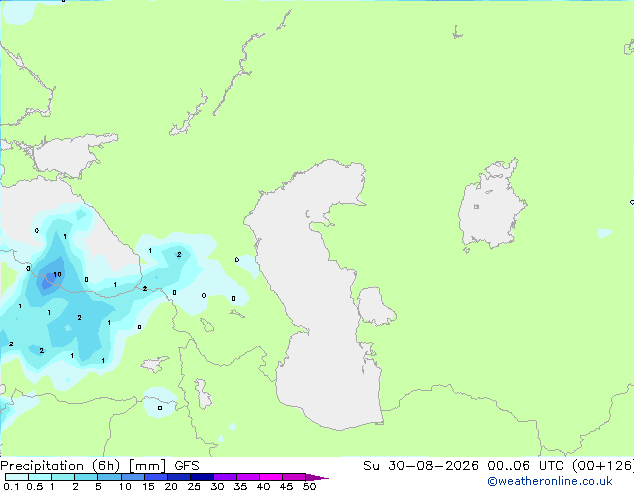Viewport: 634px width, 490px height.
Task: Click the 0.1–0.5 mm legend color box
Action: click(17, 477)
